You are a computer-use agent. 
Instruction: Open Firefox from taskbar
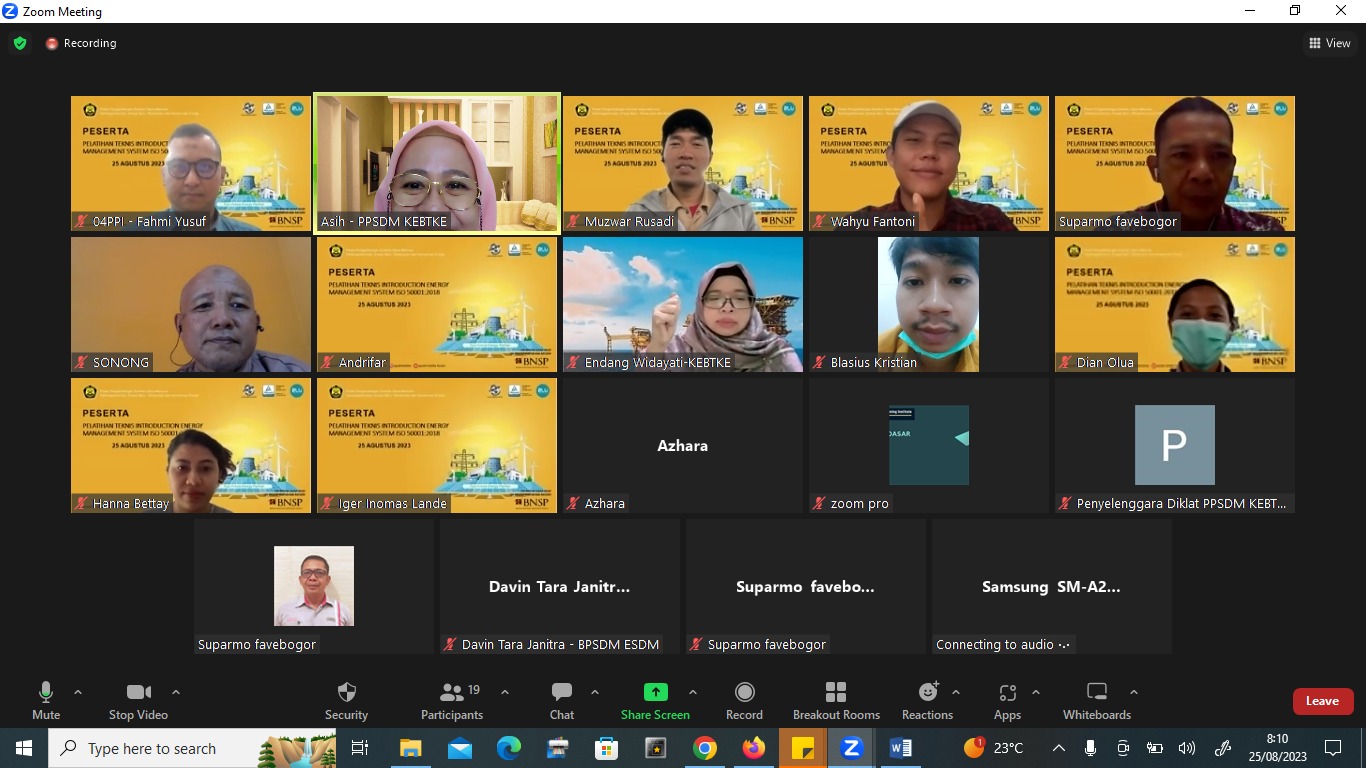pos(754,748)
